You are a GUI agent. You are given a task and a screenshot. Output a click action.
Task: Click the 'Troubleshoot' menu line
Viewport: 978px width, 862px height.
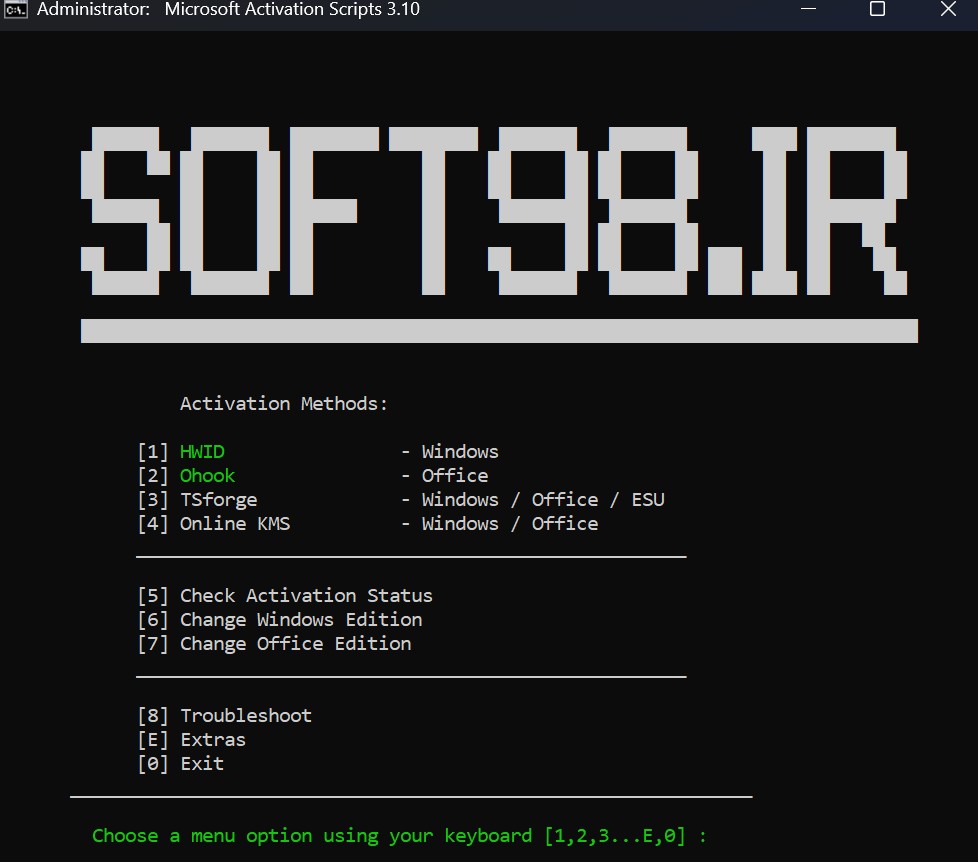tap(246, 715)
